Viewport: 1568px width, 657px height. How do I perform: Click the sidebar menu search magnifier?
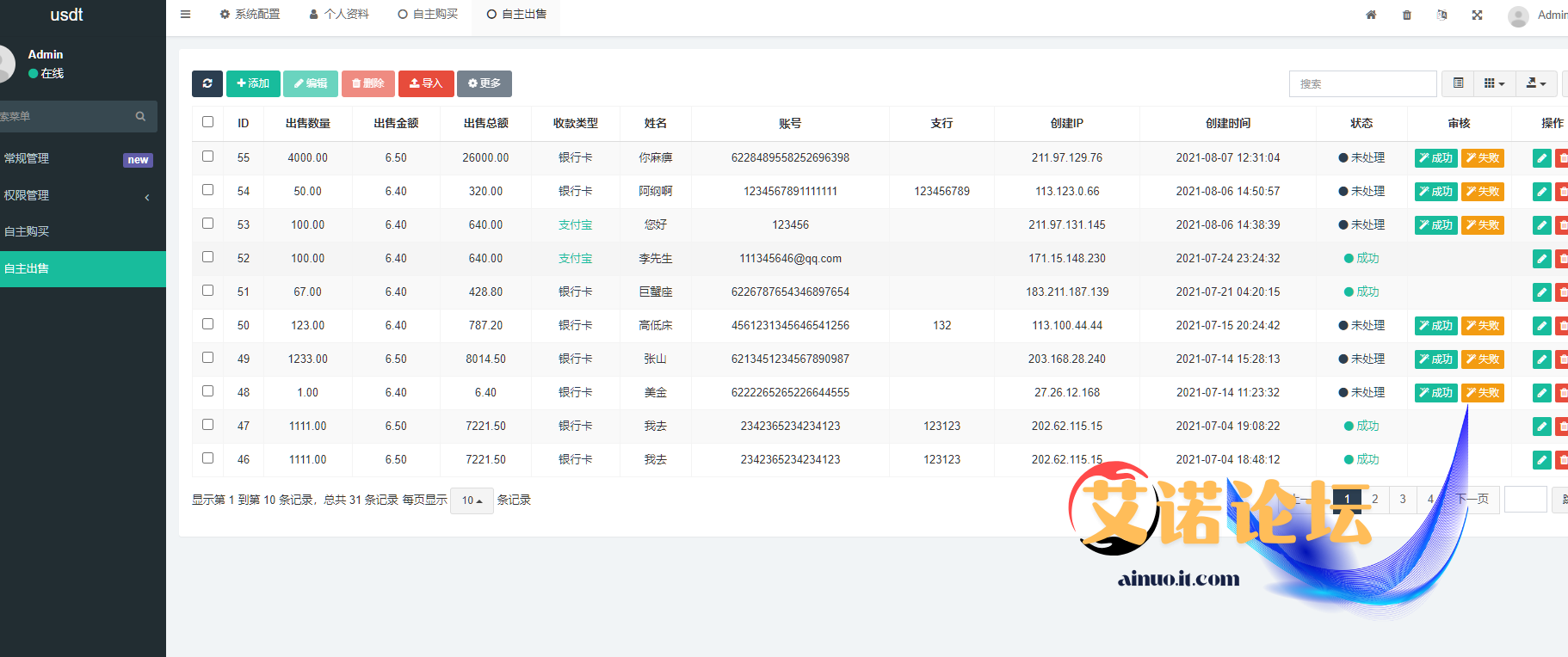140,116
